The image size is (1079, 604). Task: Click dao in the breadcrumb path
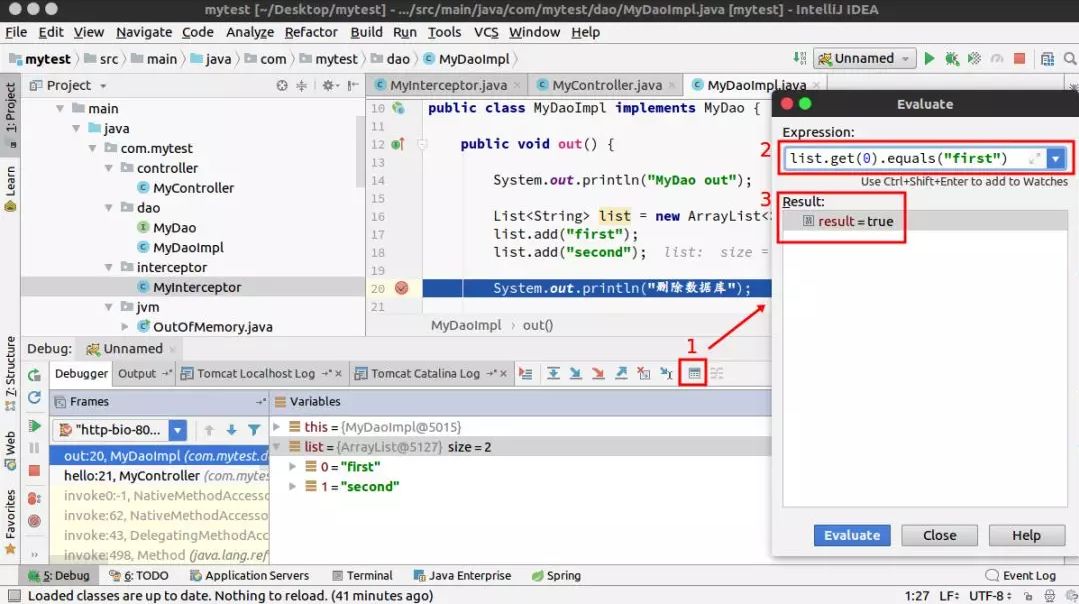(x=398, y=59)
